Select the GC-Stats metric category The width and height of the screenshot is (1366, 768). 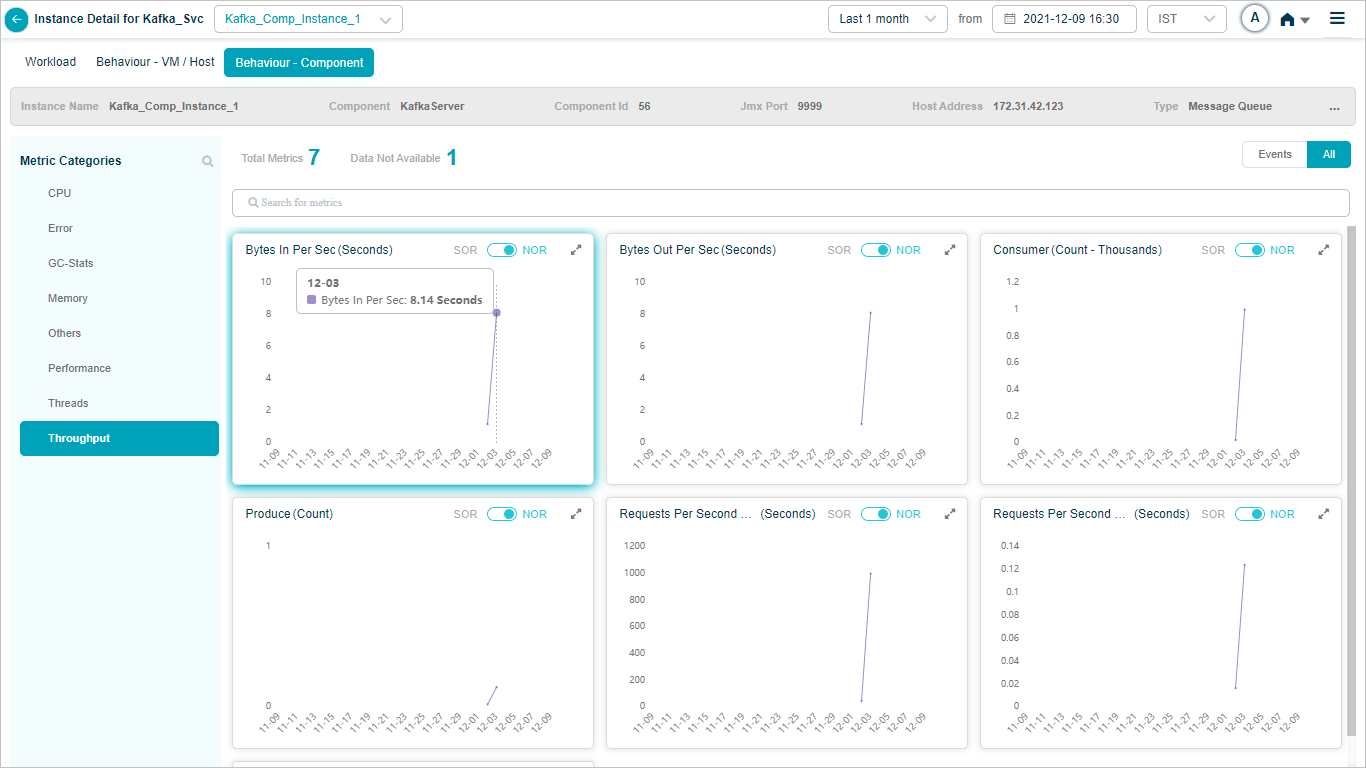[x=70, y=263]
